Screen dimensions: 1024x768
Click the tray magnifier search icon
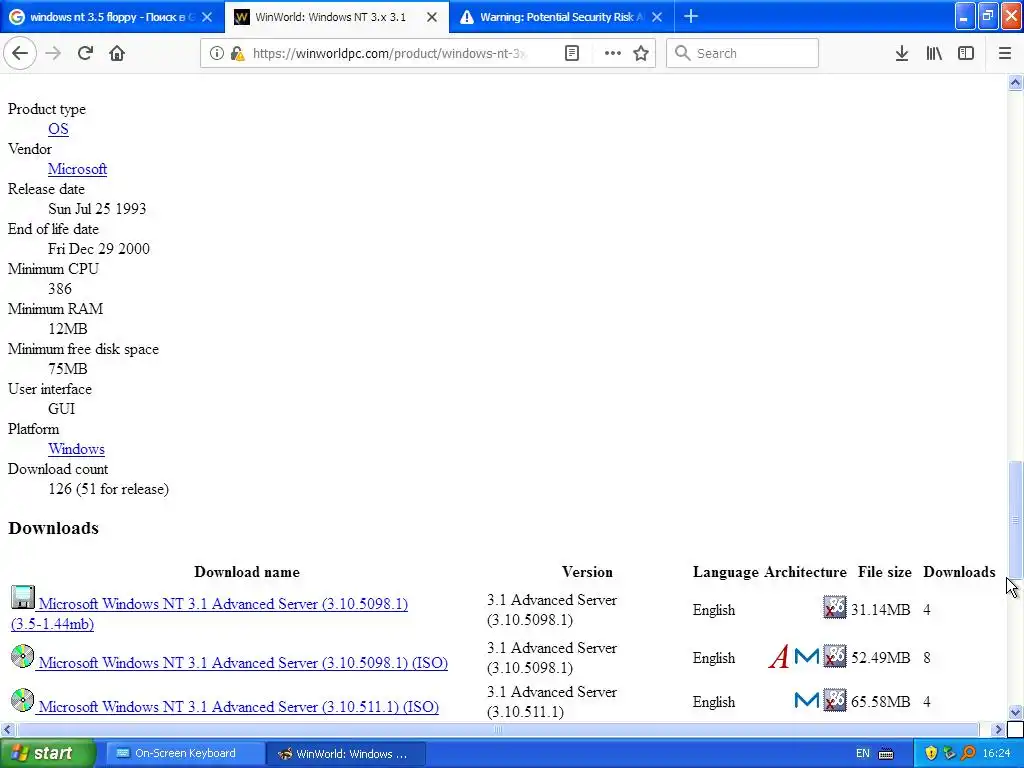pyautogui.click(x=968, y=753)
